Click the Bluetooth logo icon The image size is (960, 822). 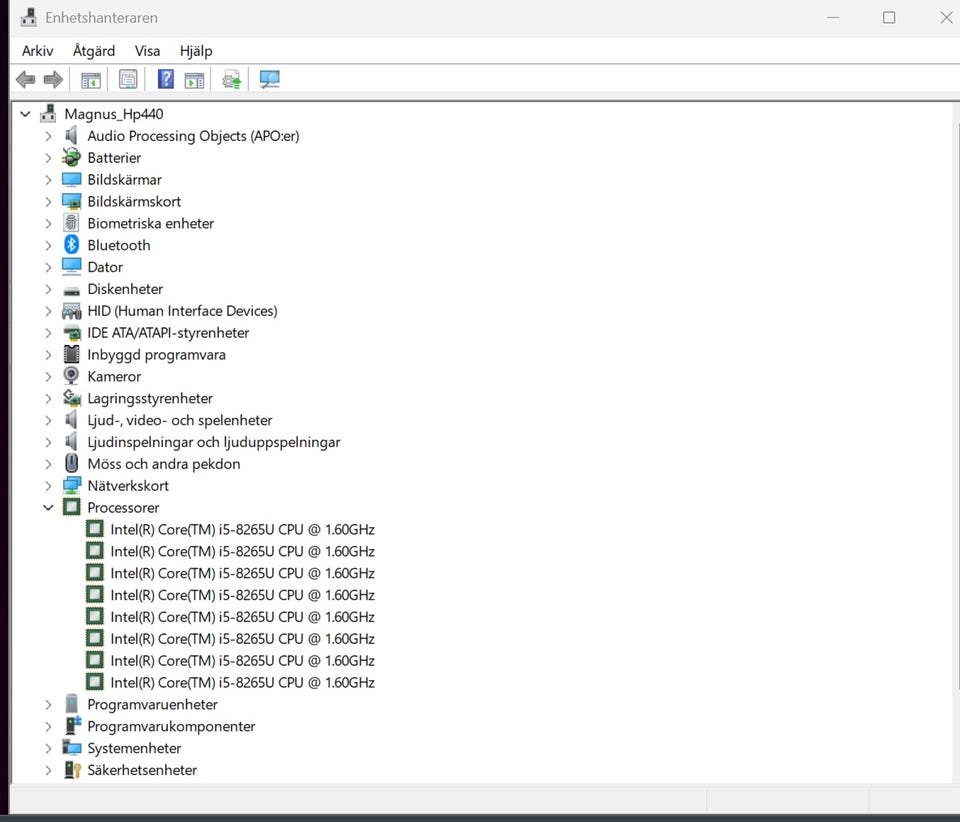[x=71, y=245]
